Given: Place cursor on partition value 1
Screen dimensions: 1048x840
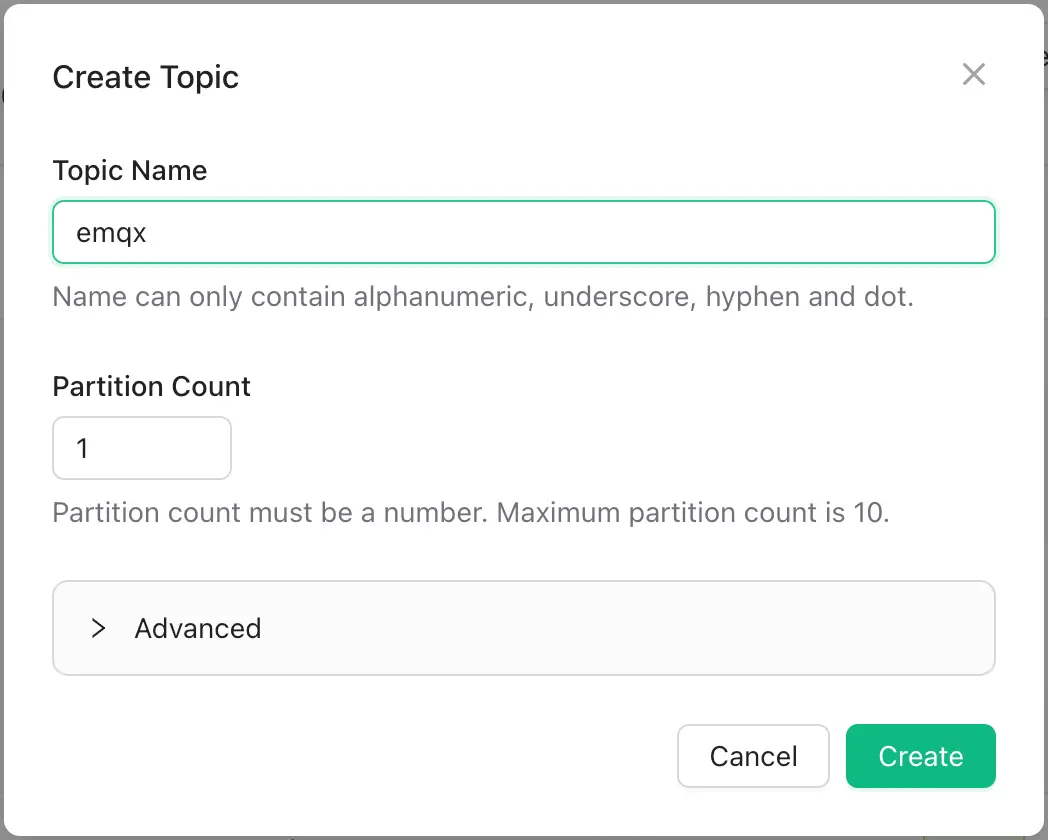Looking at the screenshot, I should pos(83,448).
